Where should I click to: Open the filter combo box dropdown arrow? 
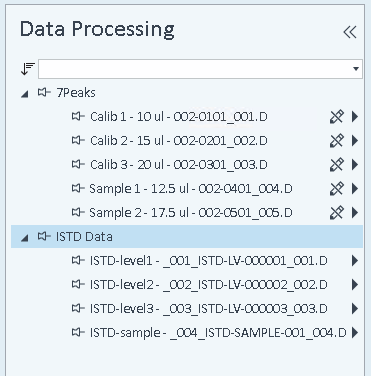(356, 69)
